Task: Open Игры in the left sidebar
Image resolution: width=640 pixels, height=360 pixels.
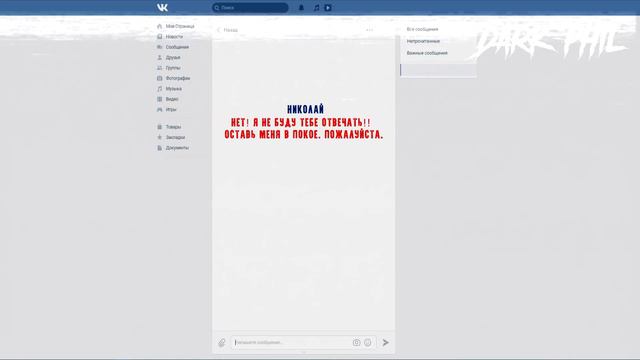Action: tap(167, 109)
